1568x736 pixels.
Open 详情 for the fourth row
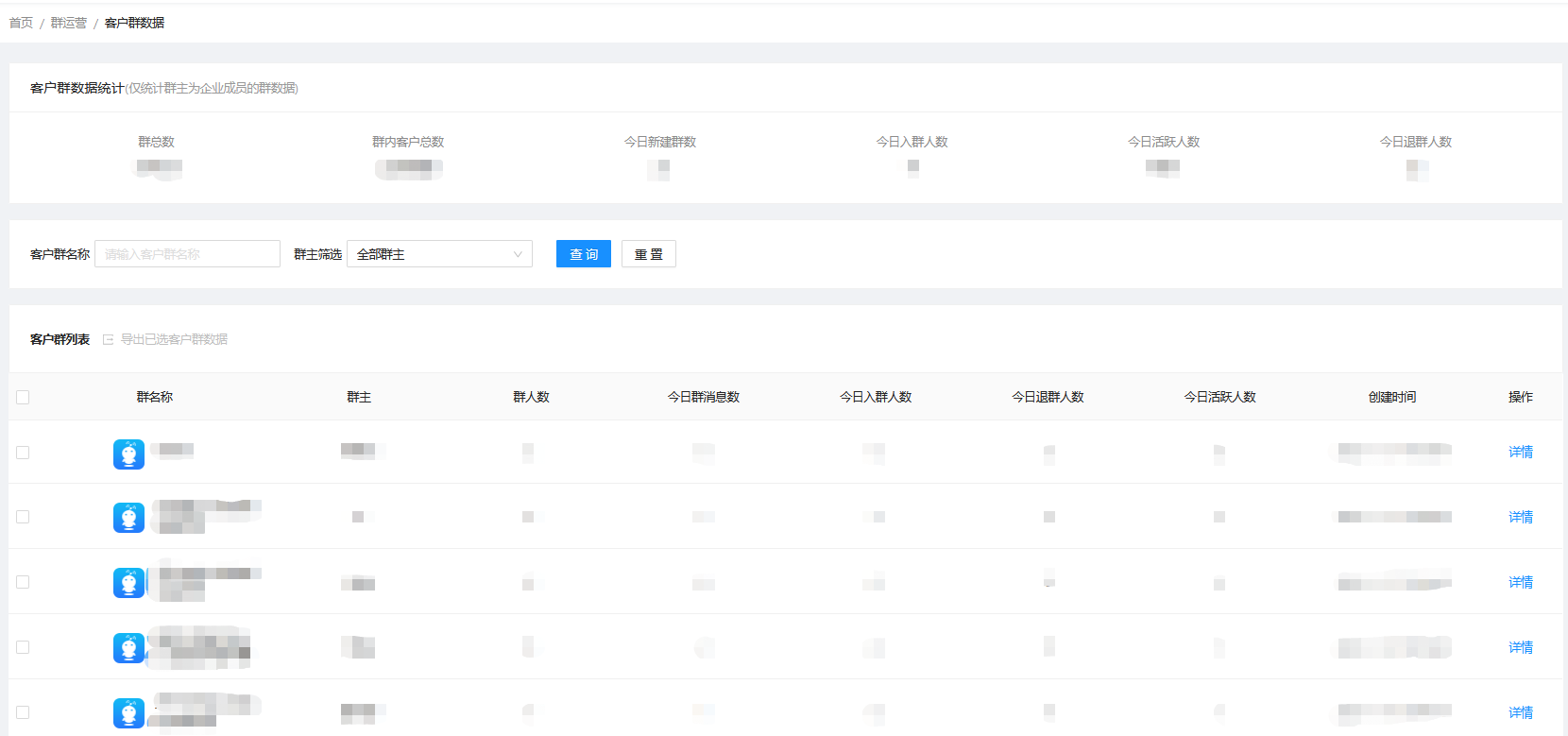click(x=1521, y=647)
